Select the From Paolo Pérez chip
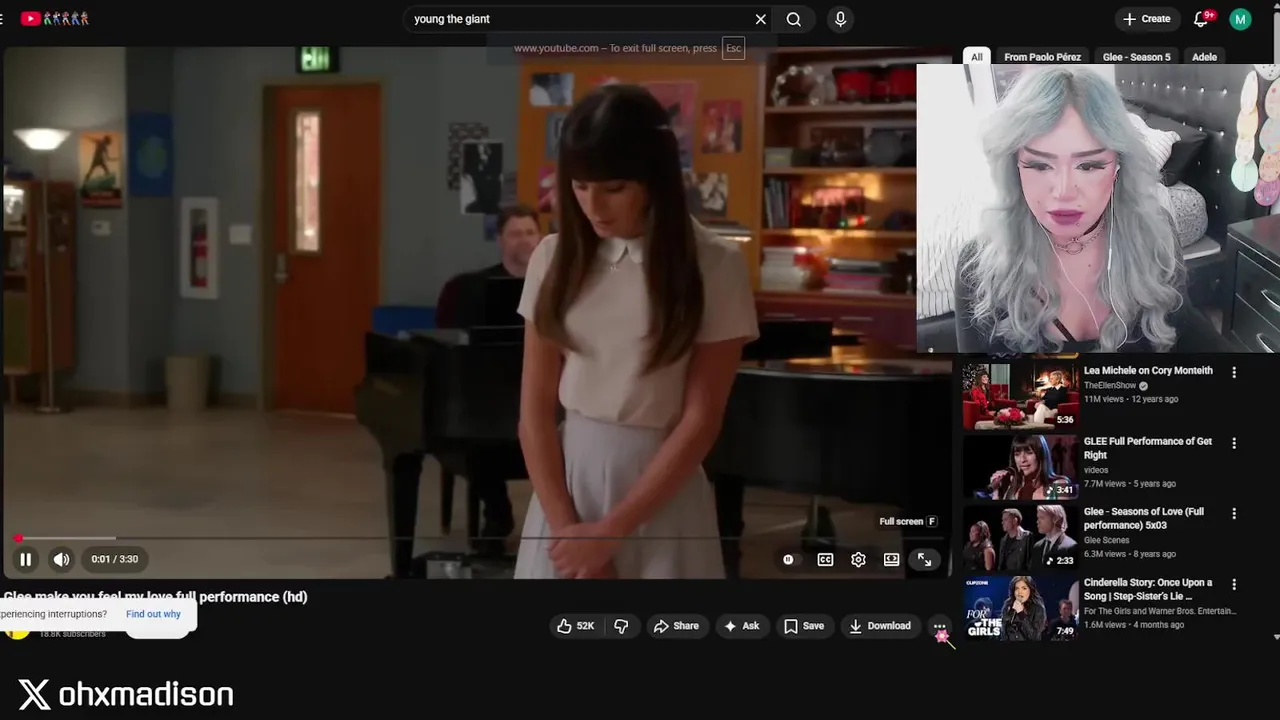 coord(1042,57)
